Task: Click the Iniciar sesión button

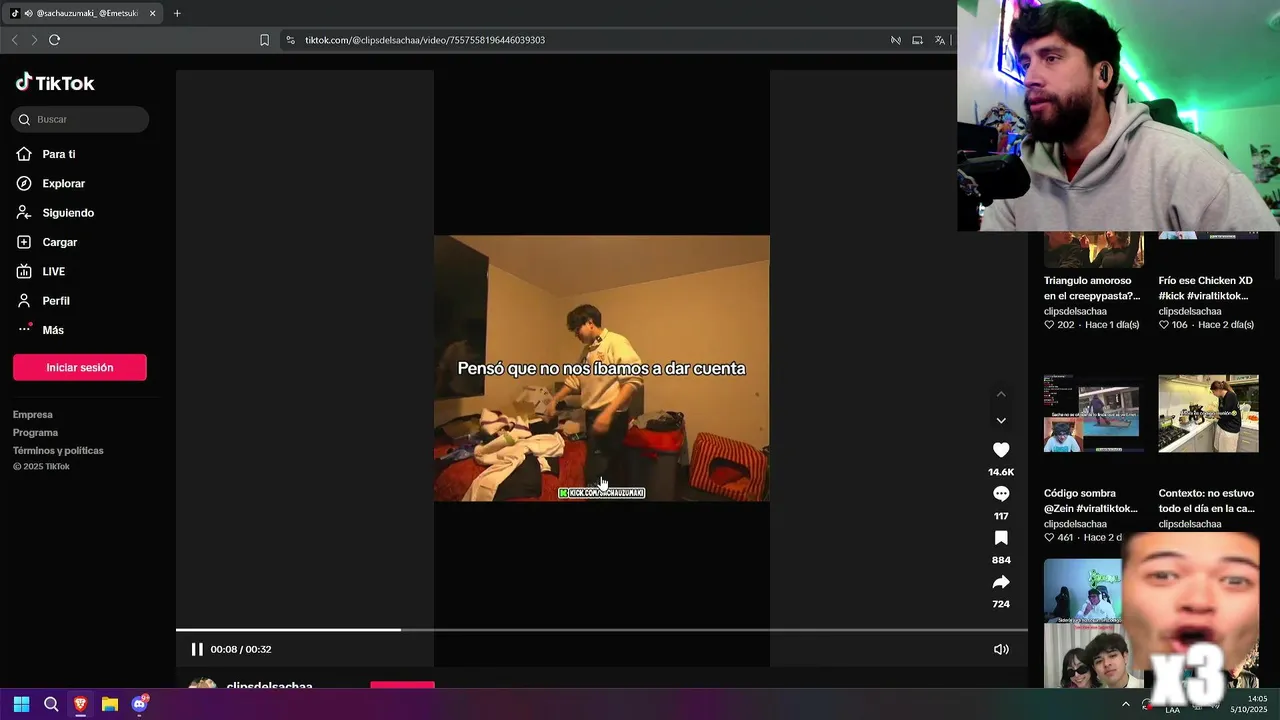Action: tap(80, 367)
